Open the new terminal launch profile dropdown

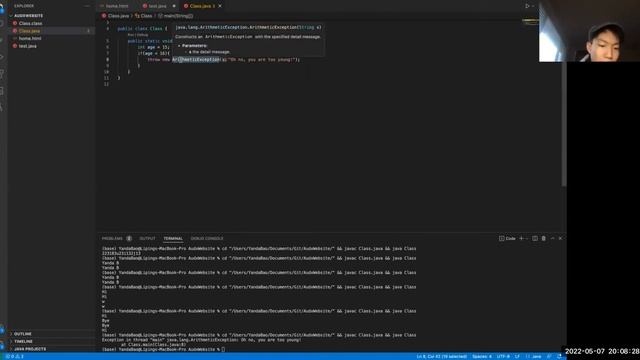(x=527, y=238)
